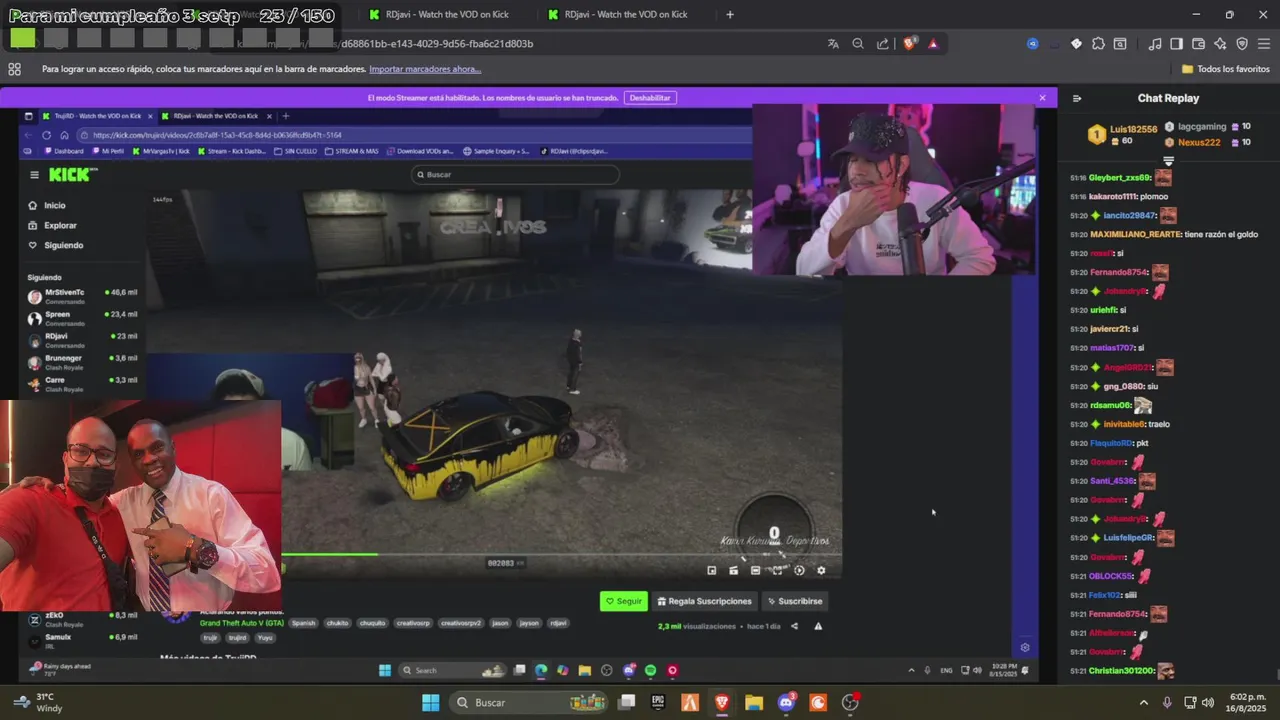This screenshot has height=720, width=1280.
Task: Click the apps grid icon in bookmarks bar
Action: (14, 69)
